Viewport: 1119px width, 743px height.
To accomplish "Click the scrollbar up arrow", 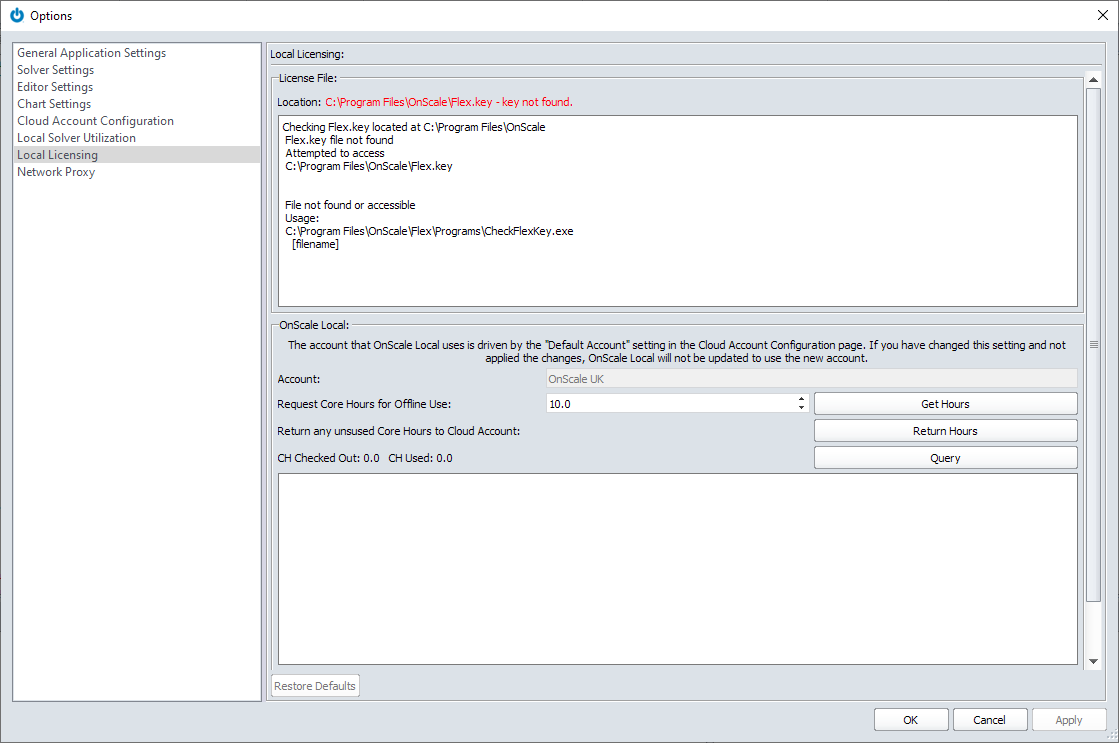I will [1093, 80].
